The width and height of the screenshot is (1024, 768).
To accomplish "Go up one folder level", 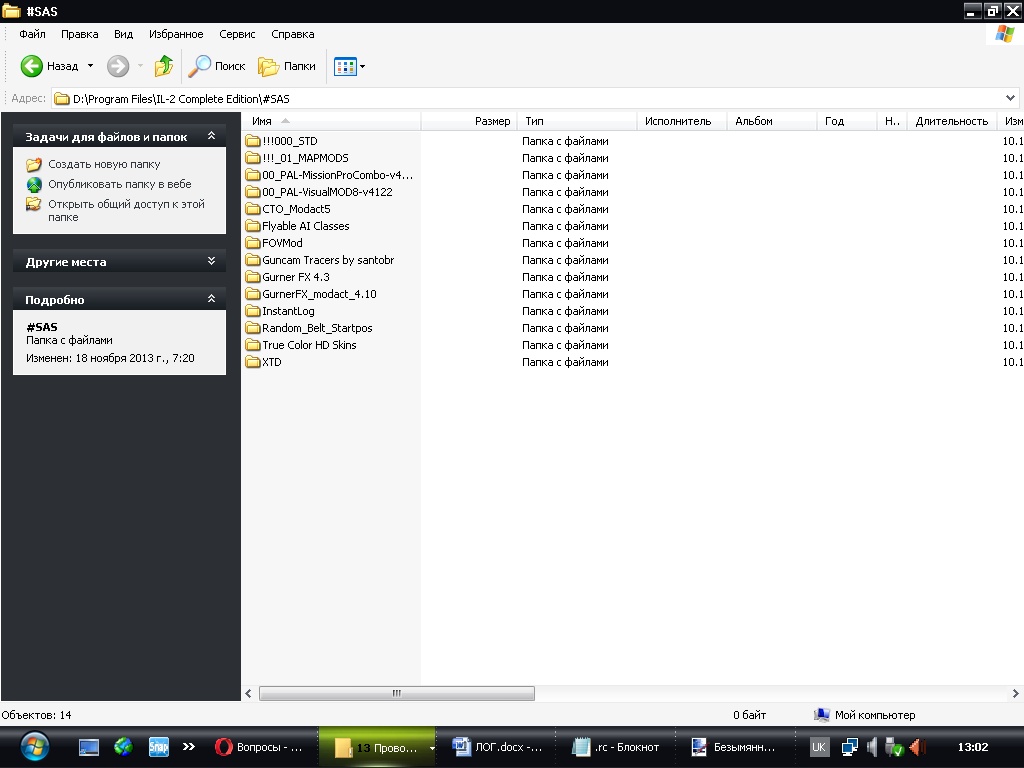I will click(x=164, y=66).
